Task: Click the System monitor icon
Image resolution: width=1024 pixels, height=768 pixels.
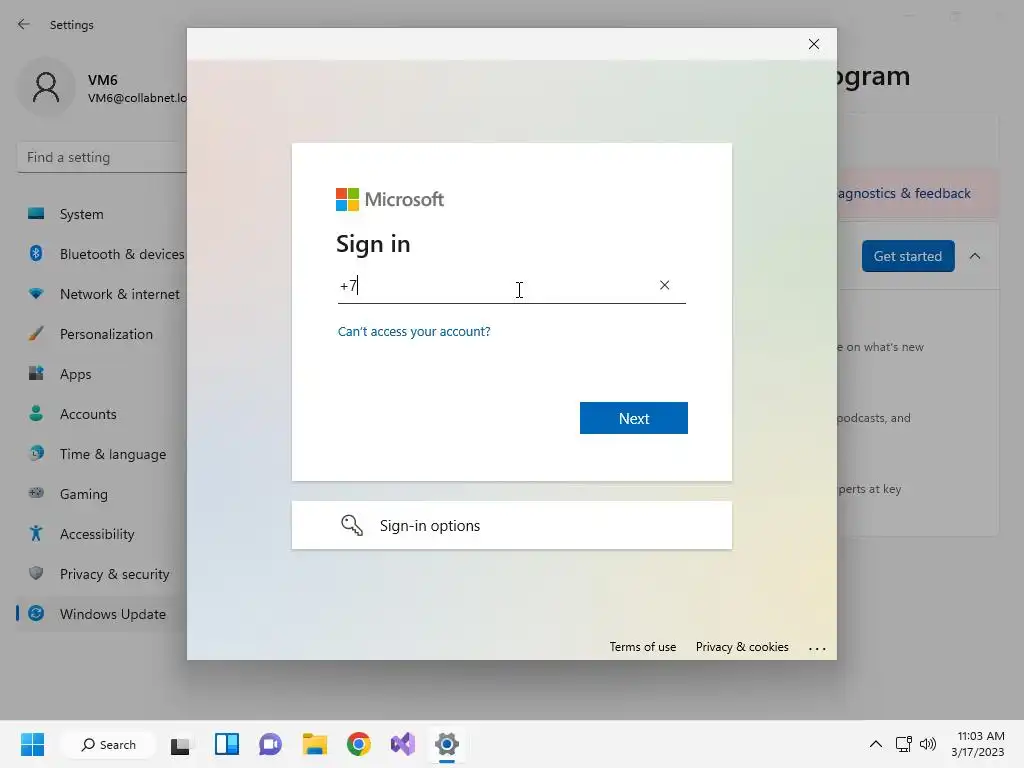Action: point(36,214)
